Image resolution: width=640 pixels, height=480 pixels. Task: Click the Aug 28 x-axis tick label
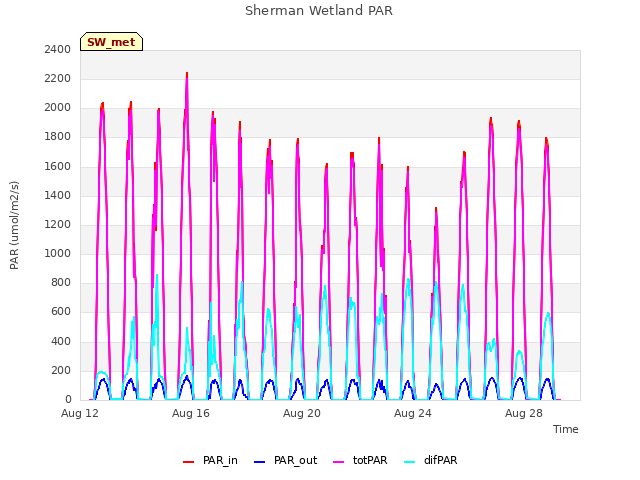[524, 413]
